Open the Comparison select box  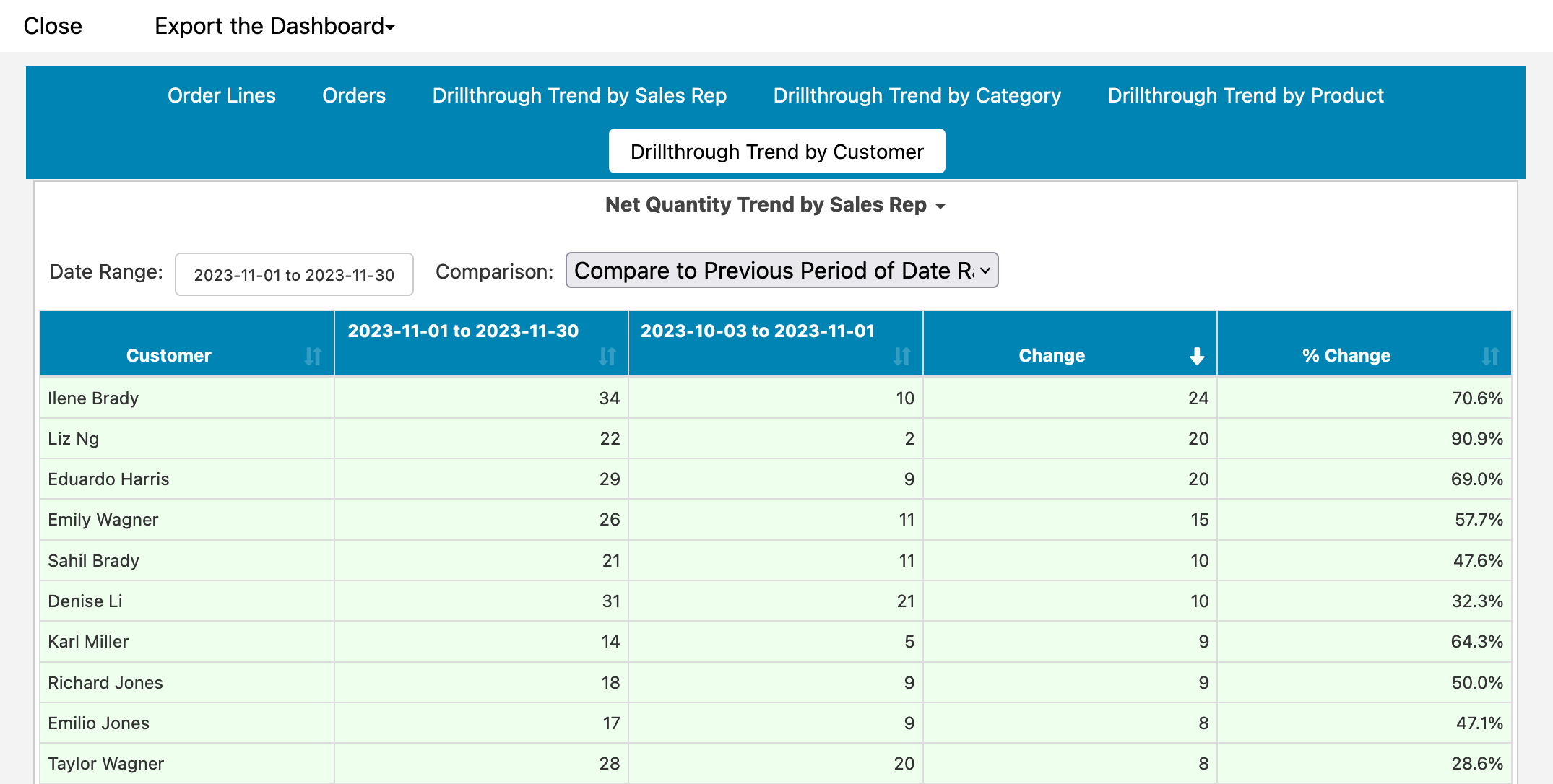pyautogui.click(x=782, y=271)
